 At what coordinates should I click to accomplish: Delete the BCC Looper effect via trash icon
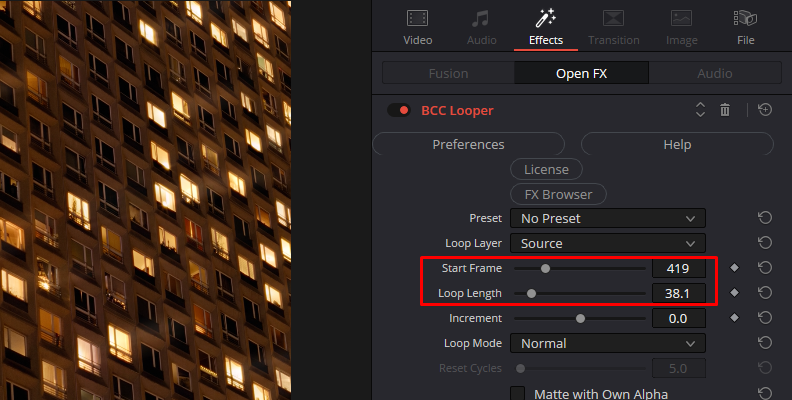coord(725,110)
